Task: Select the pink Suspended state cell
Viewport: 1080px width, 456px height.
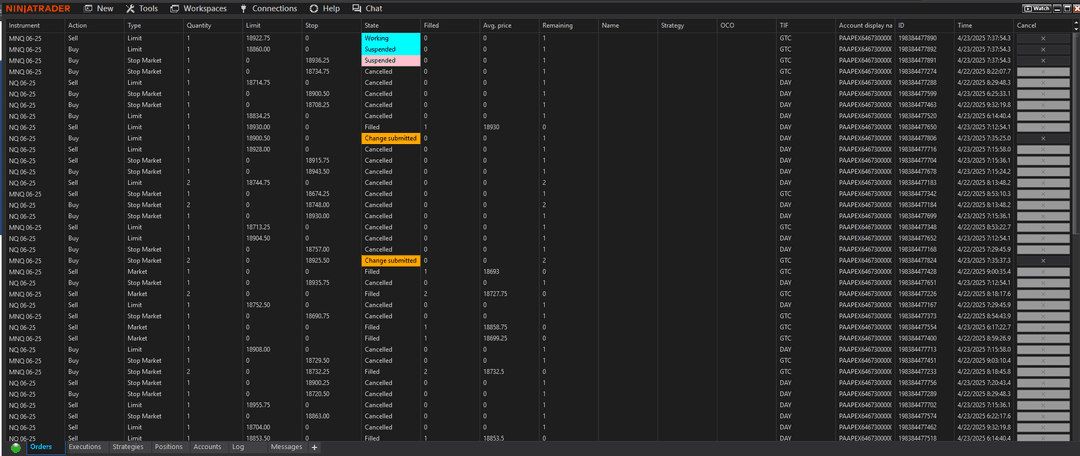Action: point(391,61)
